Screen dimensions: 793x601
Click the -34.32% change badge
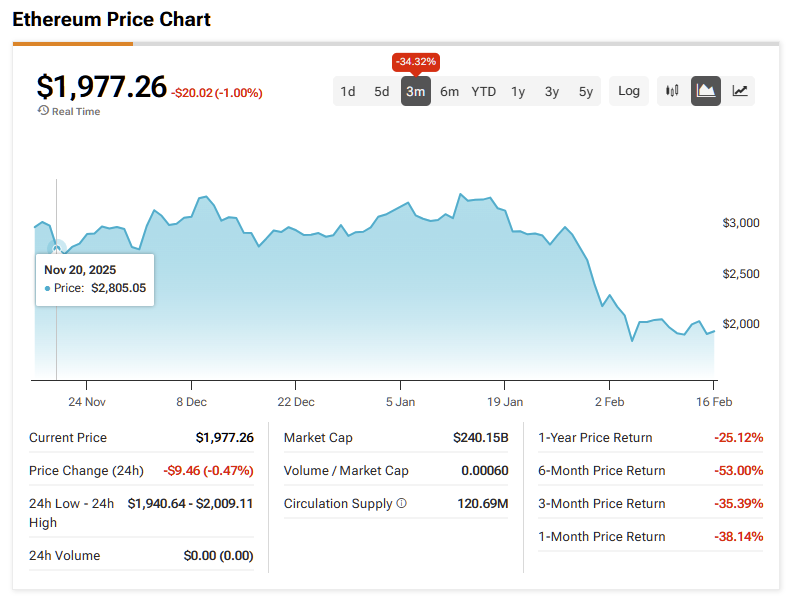point(415,62)
